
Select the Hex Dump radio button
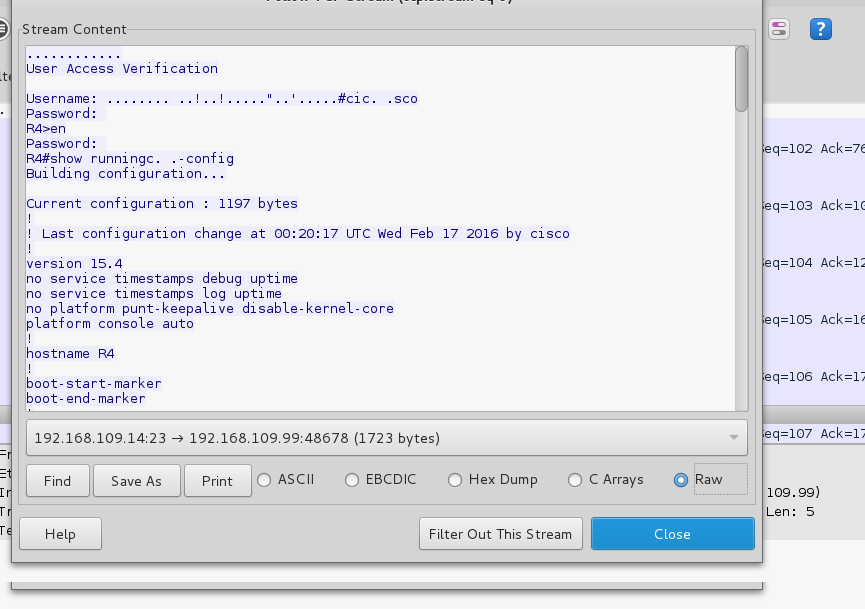pyautogui.click(x=455, y=480)
